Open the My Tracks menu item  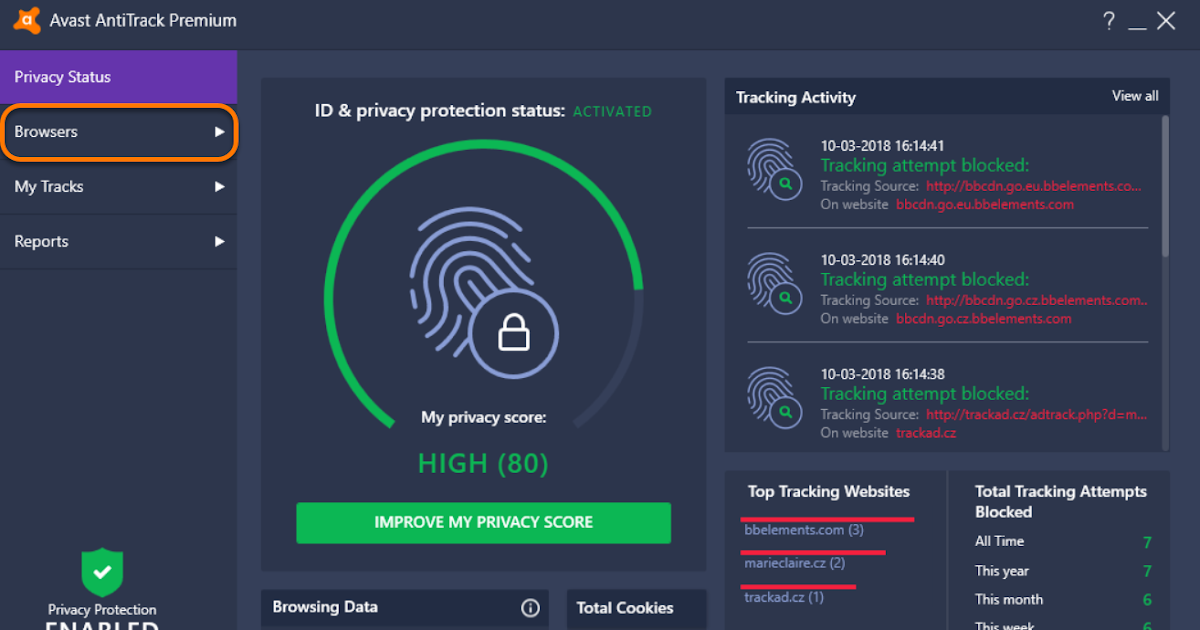click(x=118, y=187)
